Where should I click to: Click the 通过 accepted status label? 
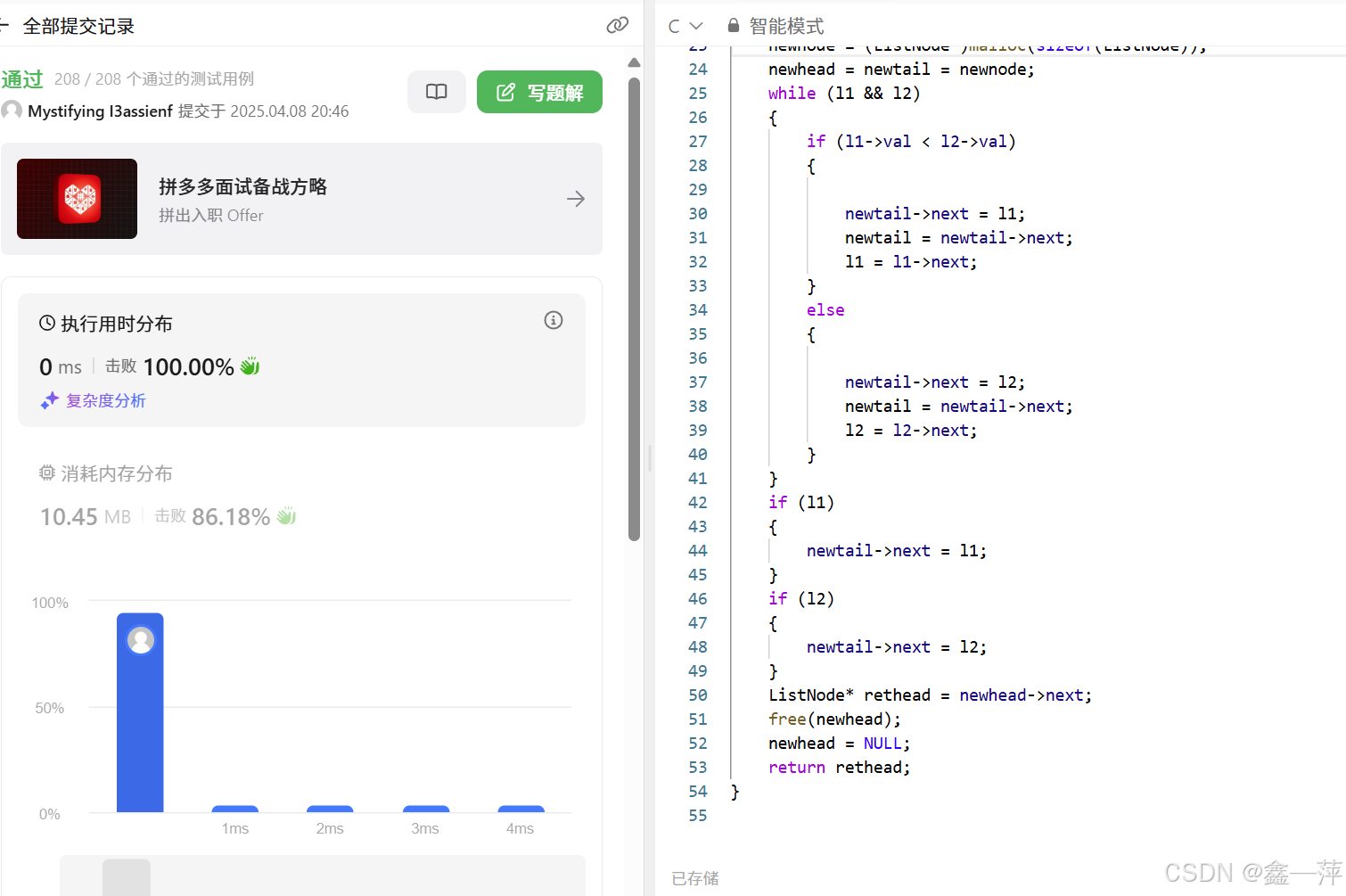[x=22, y=79]
